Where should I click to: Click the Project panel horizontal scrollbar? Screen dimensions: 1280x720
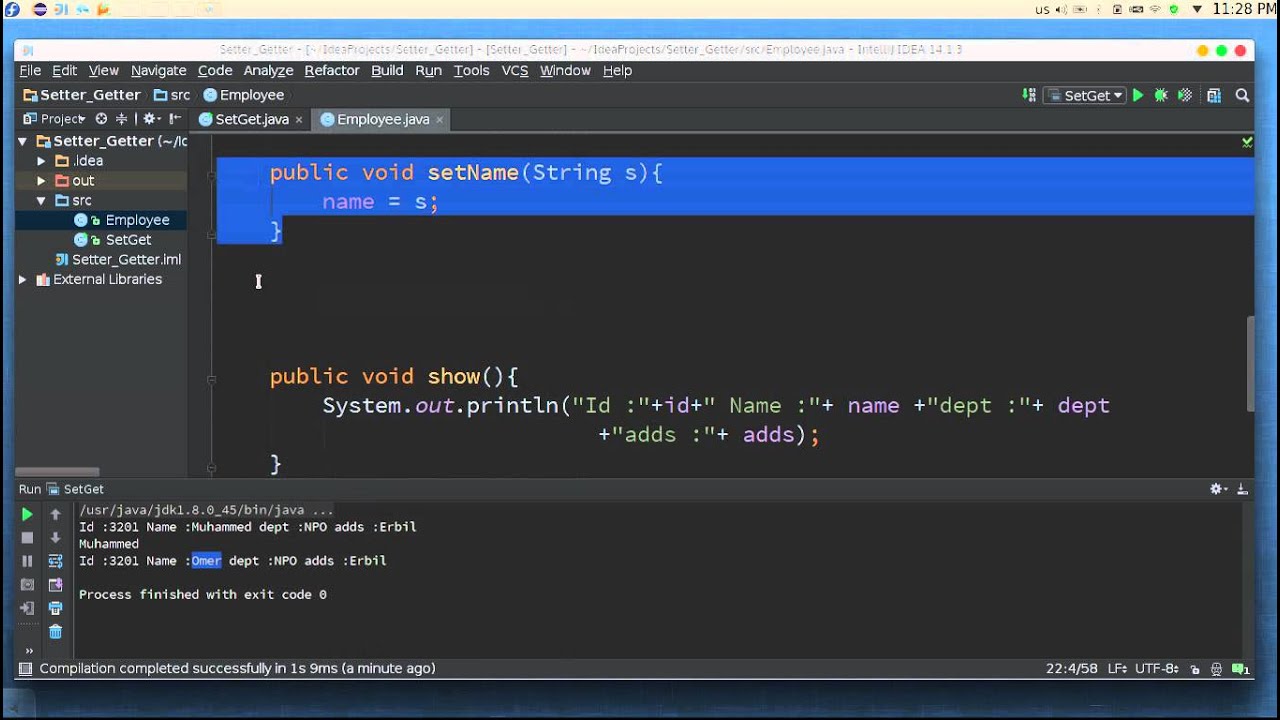(x=58, y=472)
